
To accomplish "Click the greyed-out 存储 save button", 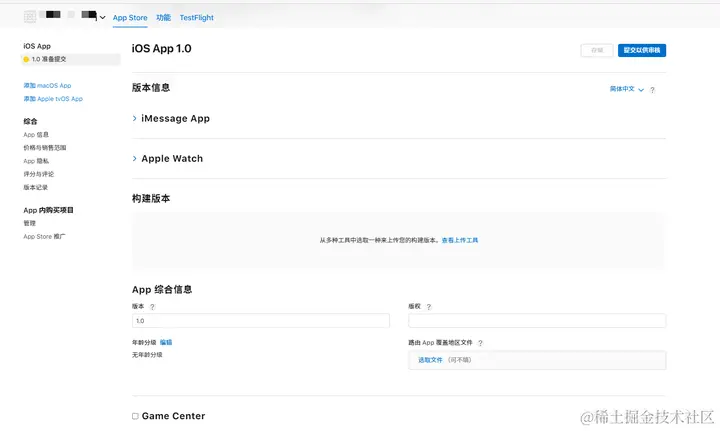I will point(596,50).
